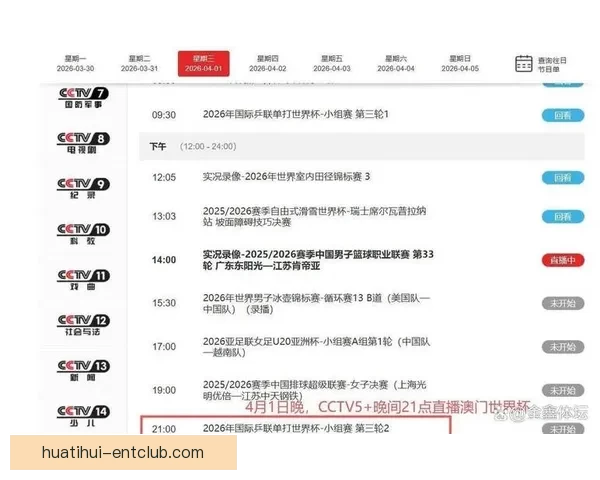Click the 21:00 ITTF World Cup round 3 title
Screen dimensions: 600x480
[x=296, y=428]
